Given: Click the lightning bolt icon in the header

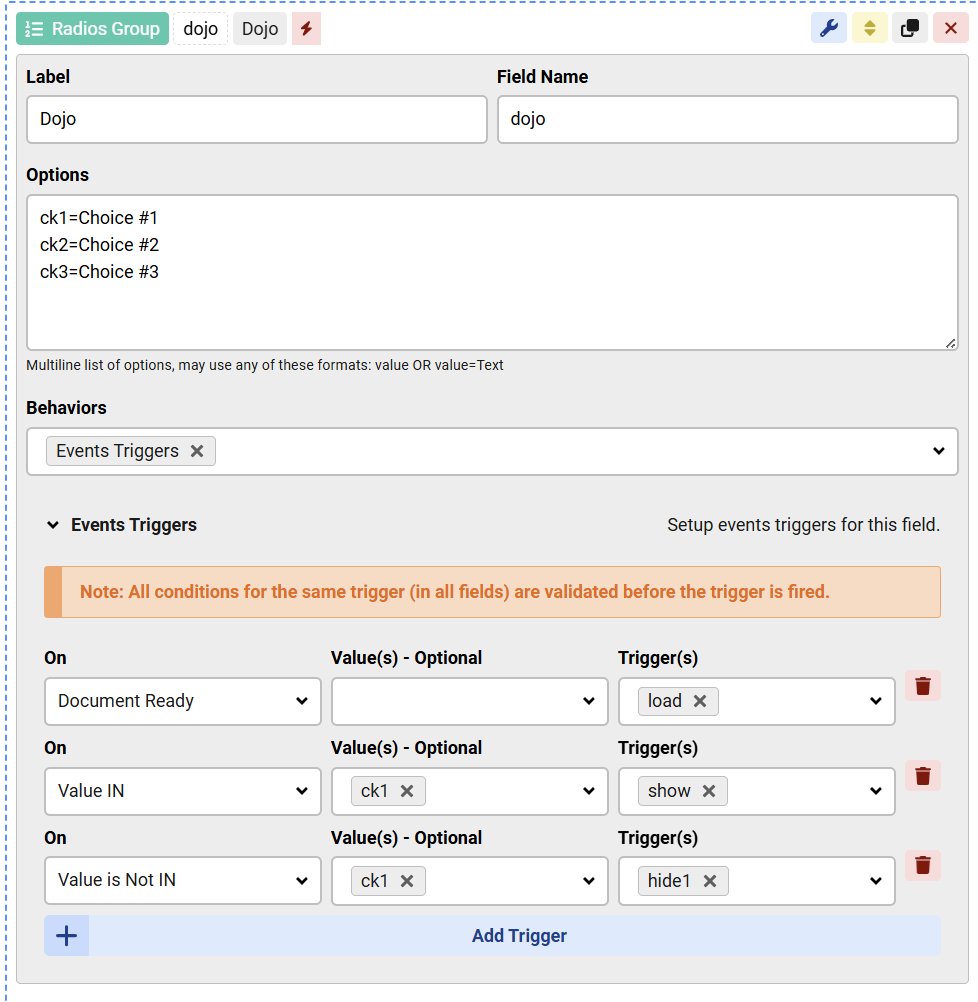Looking at the screenshot, I should coord(305,28).
